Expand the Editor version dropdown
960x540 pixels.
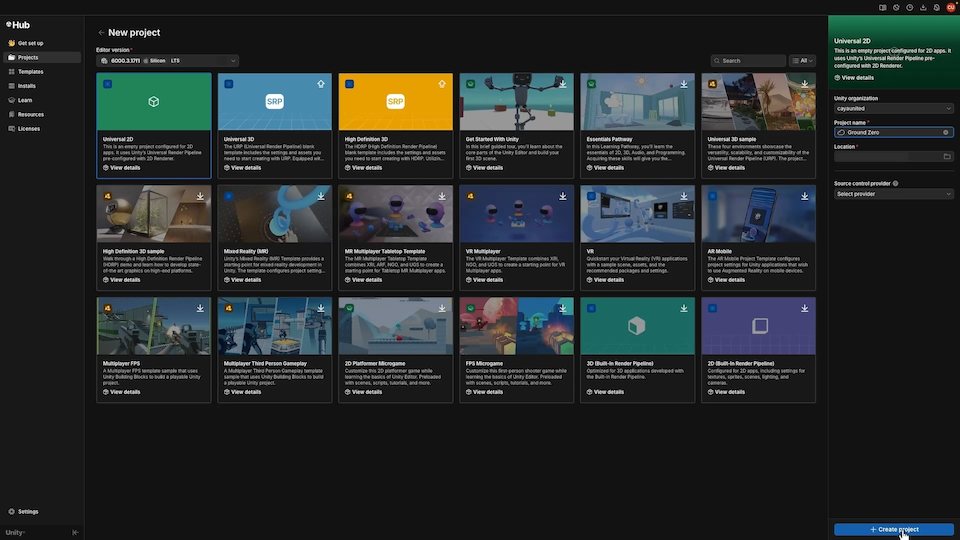tap(167, 61)
